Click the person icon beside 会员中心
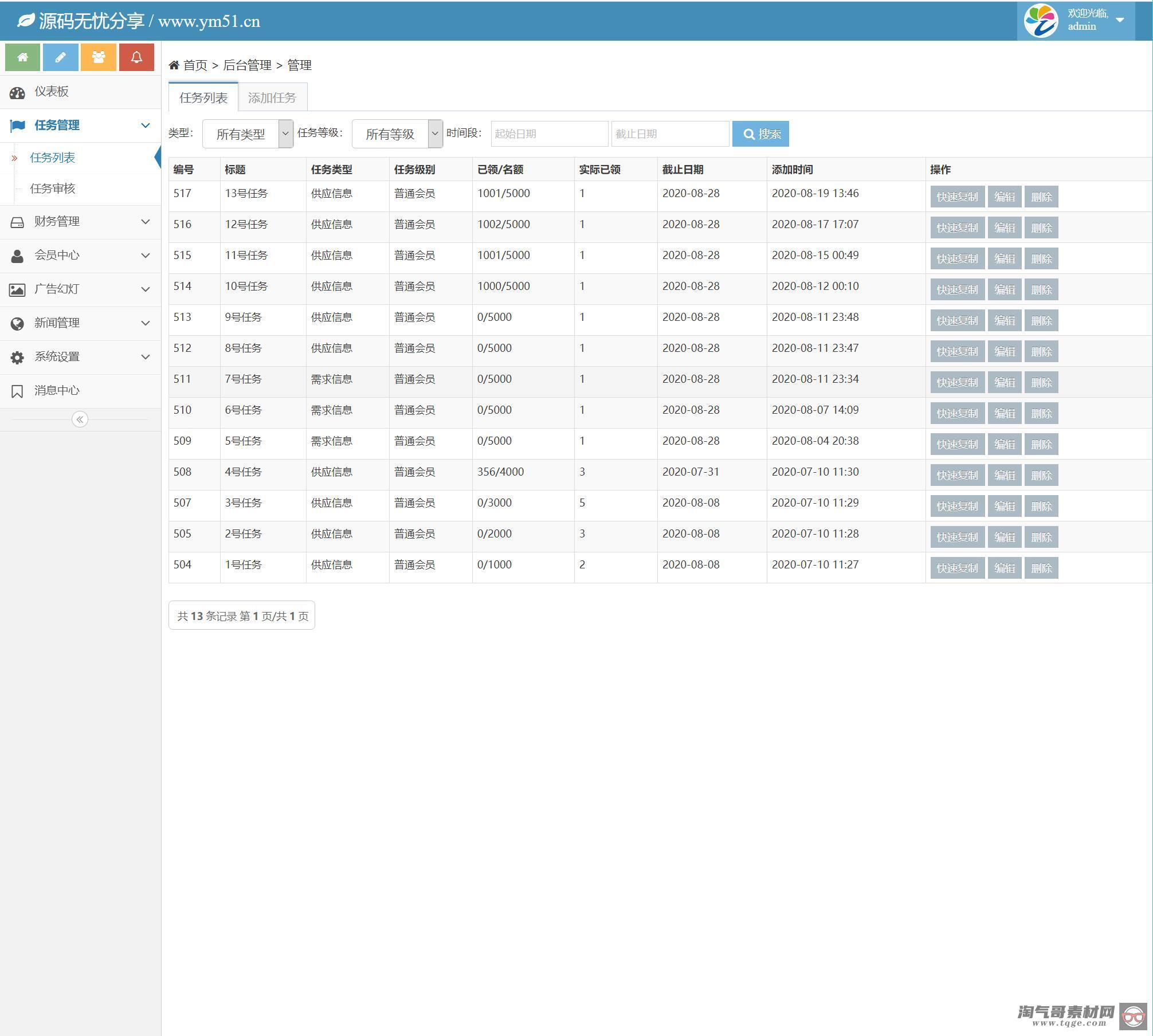 [x=17, y=256]
